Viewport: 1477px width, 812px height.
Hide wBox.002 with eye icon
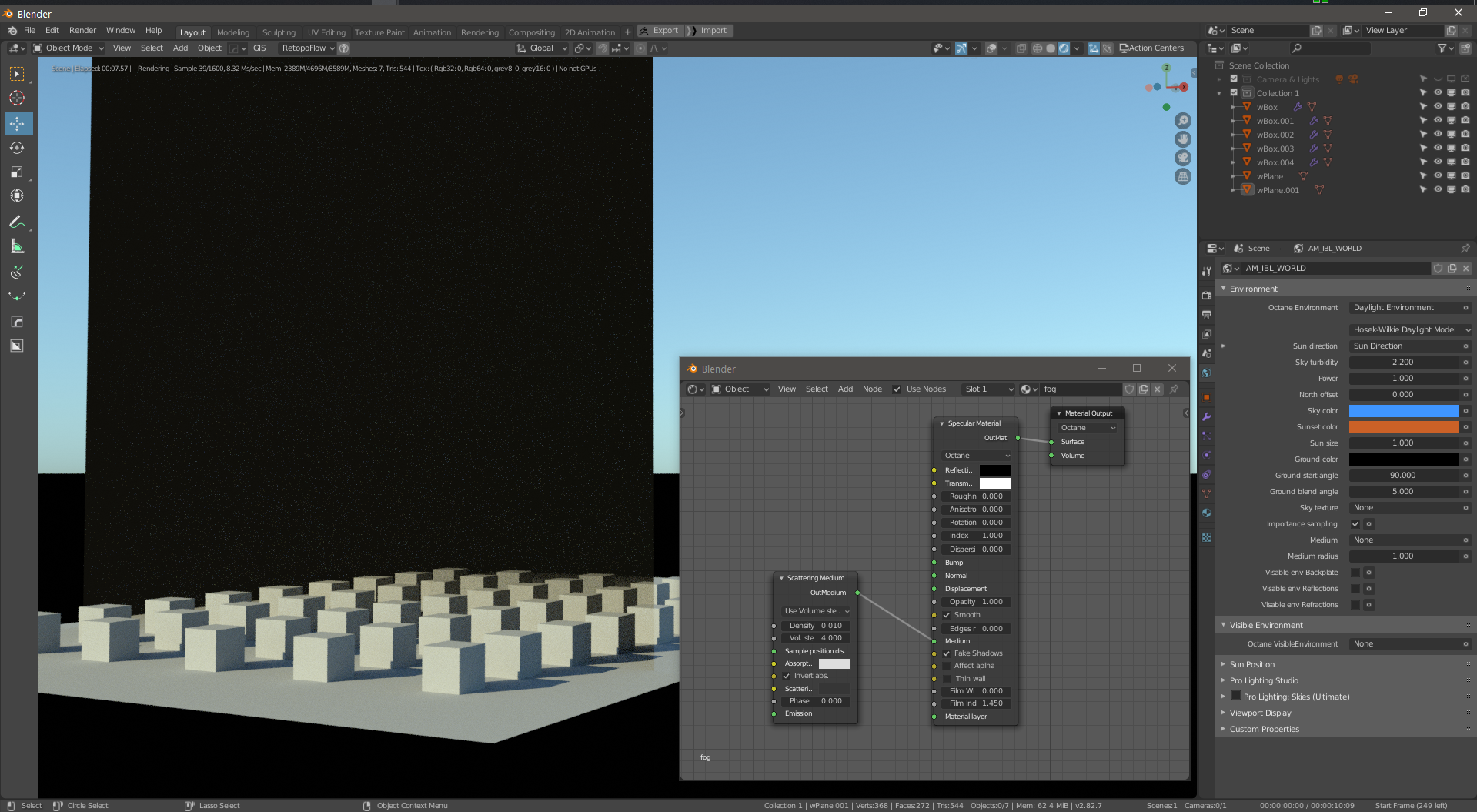click(1438, 135)
